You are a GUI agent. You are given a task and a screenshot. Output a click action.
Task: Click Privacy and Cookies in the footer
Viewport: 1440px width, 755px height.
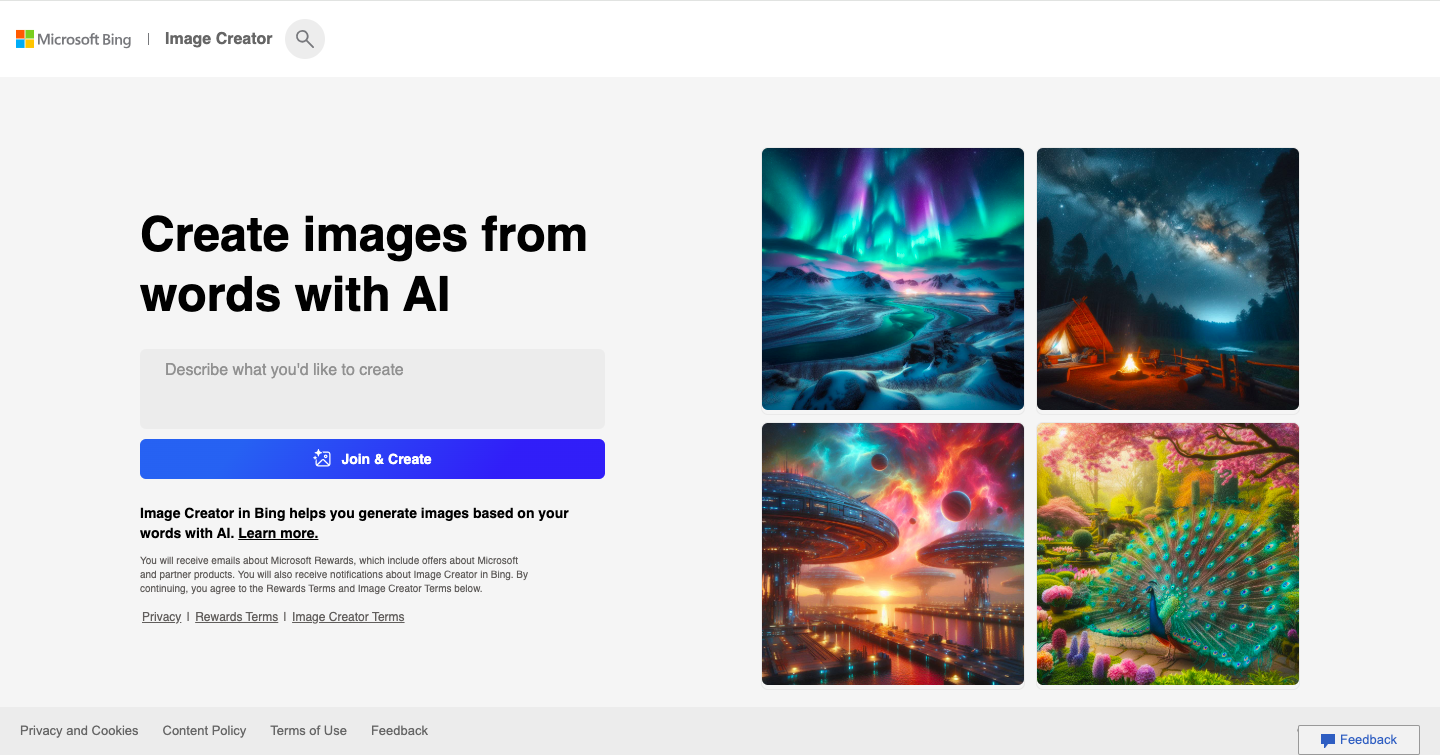(79, 730)
